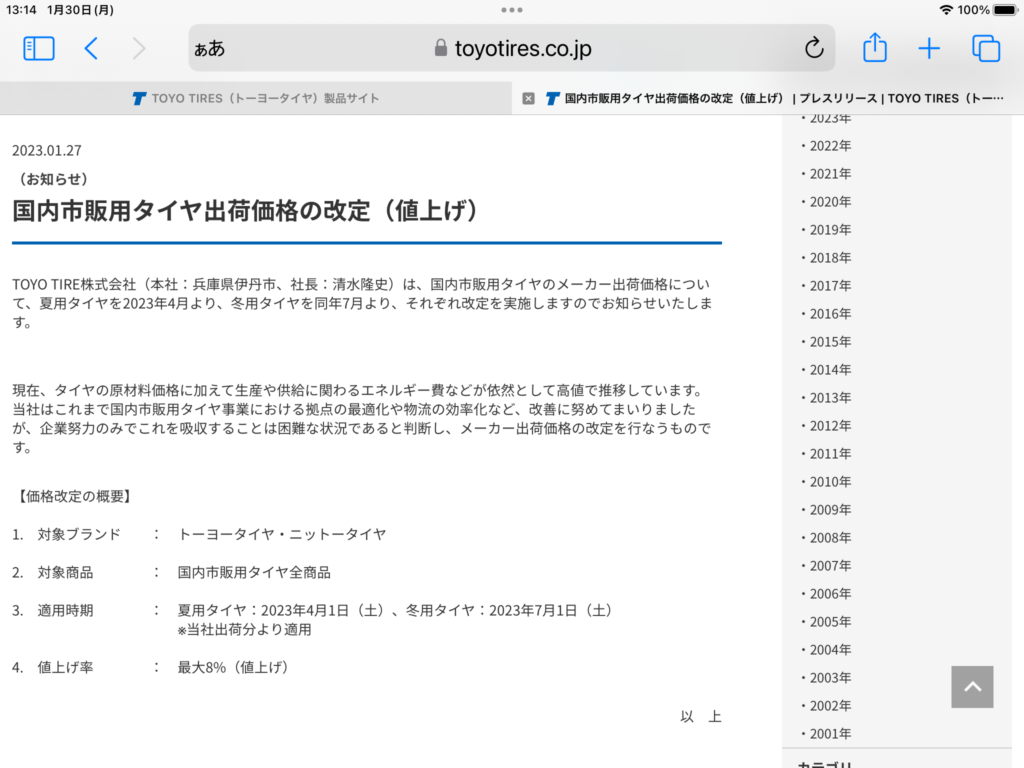
Task: Tap the トーヨータイヤ・ニットータイヤ brand text
Action: tap(282, 534)
